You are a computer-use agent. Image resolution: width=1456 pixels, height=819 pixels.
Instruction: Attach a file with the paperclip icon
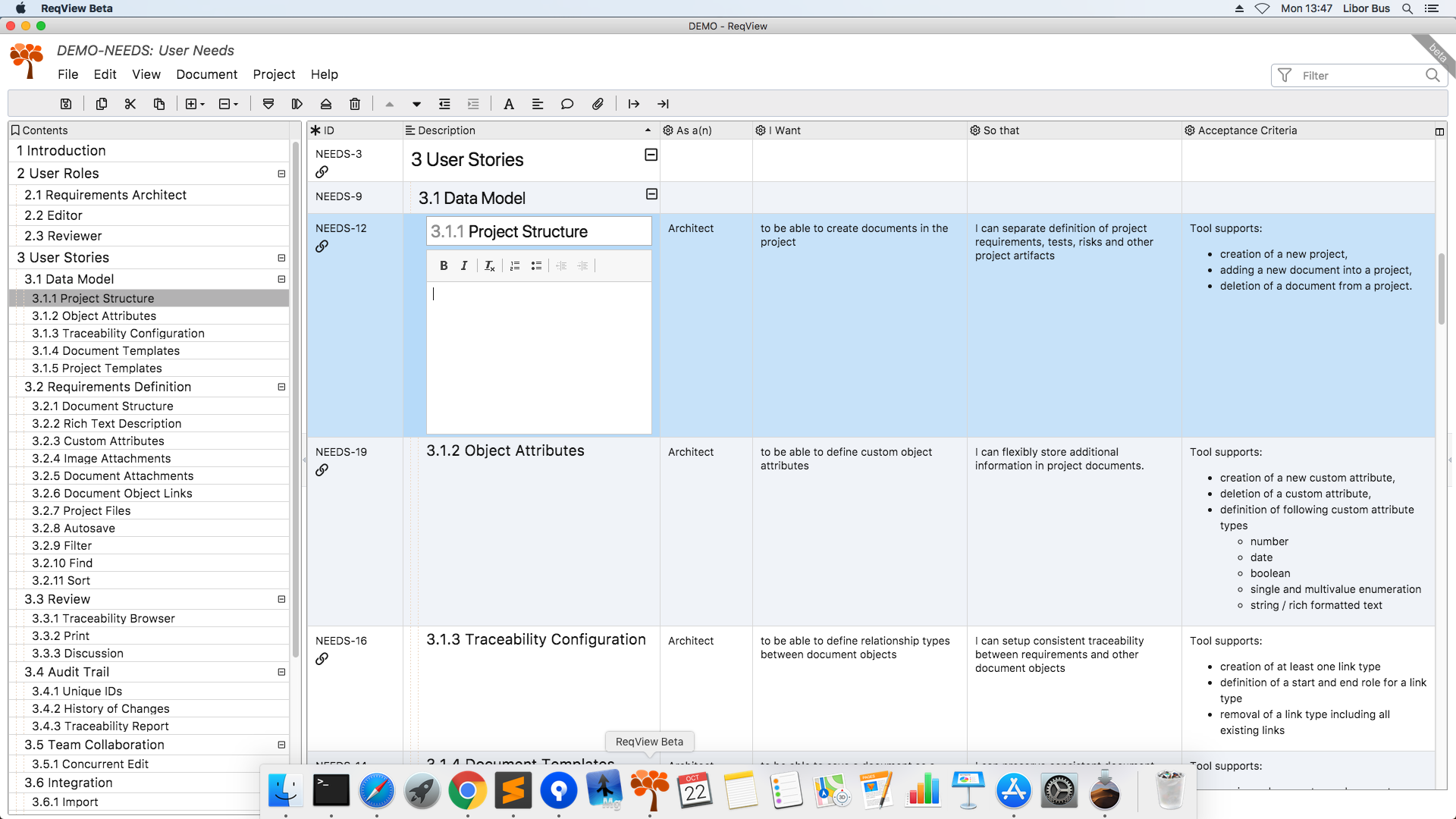(x=598, y=104)
